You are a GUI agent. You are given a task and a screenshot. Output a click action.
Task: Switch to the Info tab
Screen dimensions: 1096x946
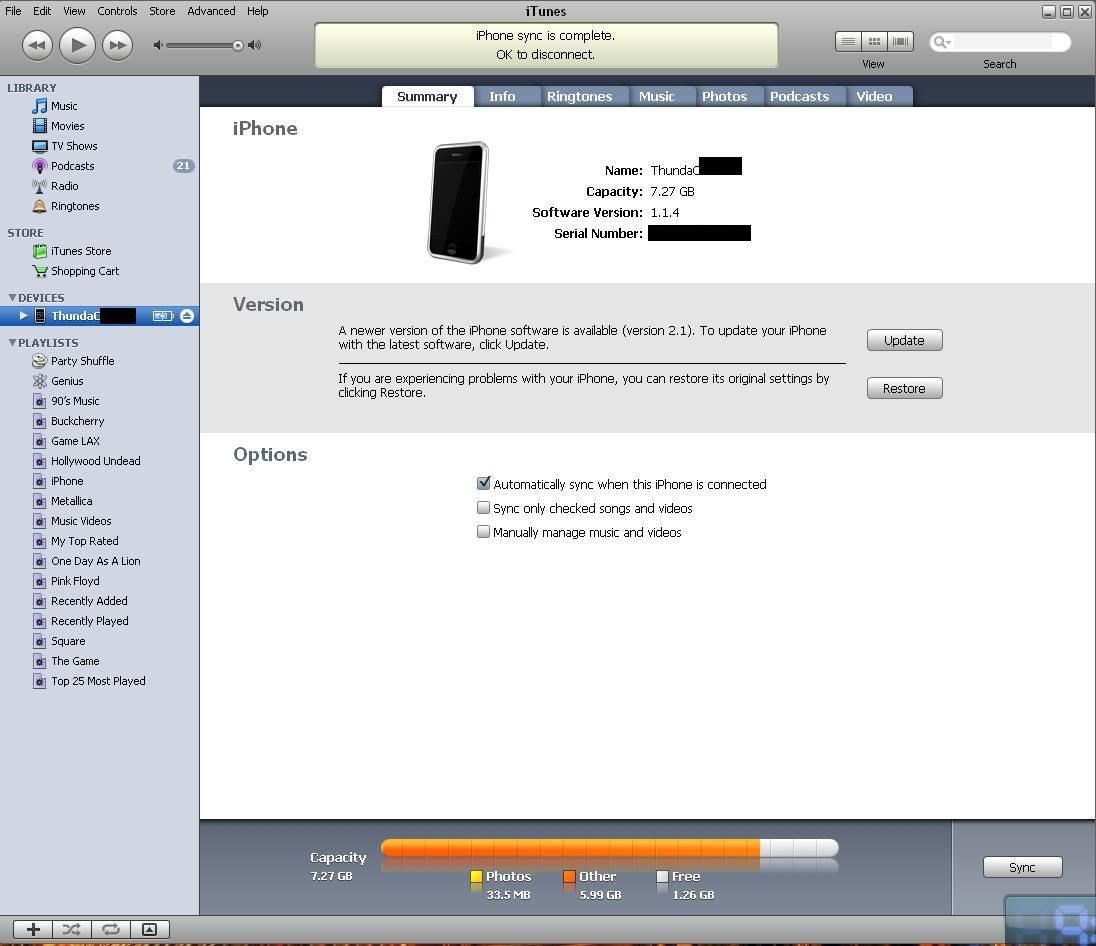502,96
